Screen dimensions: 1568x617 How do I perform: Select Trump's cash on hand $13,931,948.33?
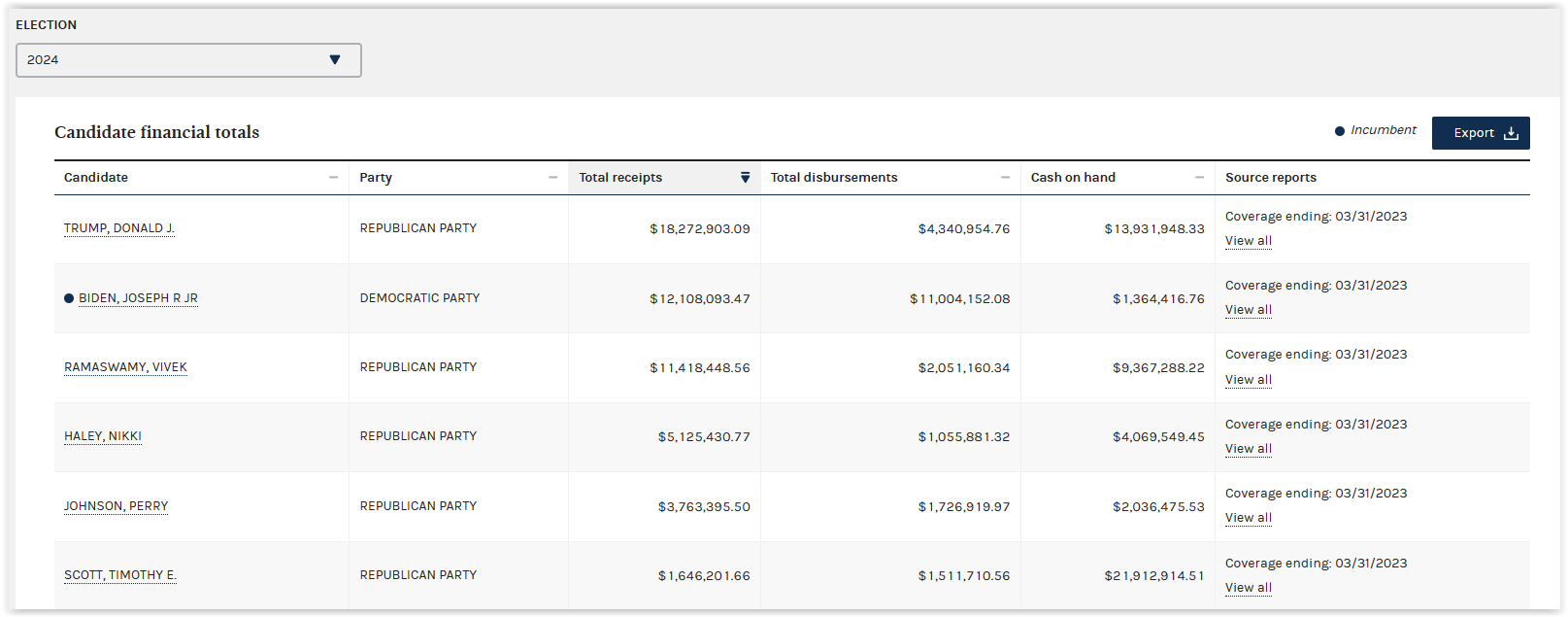(1154, 229)
